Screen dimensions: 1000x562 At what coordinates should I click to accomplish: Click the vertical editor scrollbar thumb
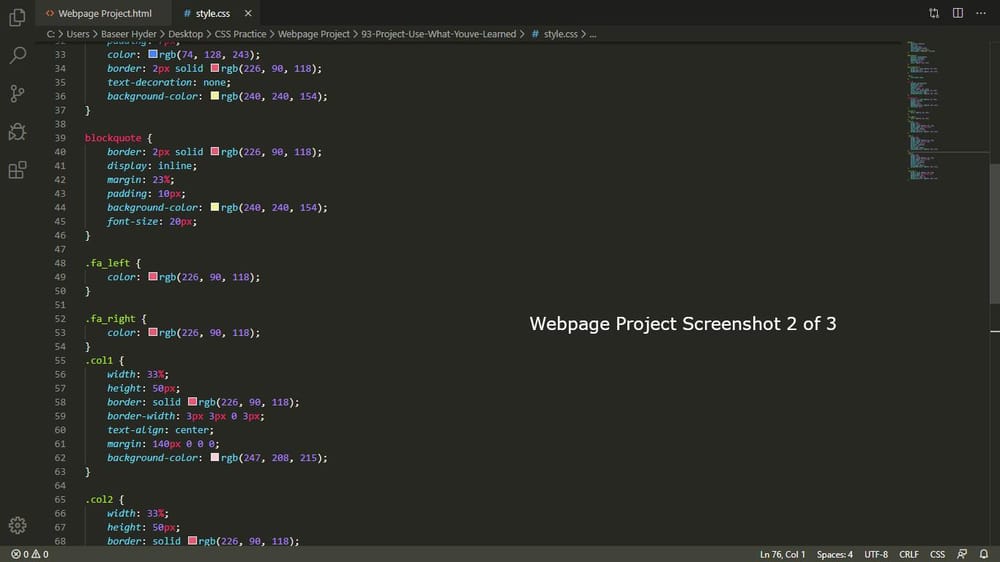coord(995,233)
